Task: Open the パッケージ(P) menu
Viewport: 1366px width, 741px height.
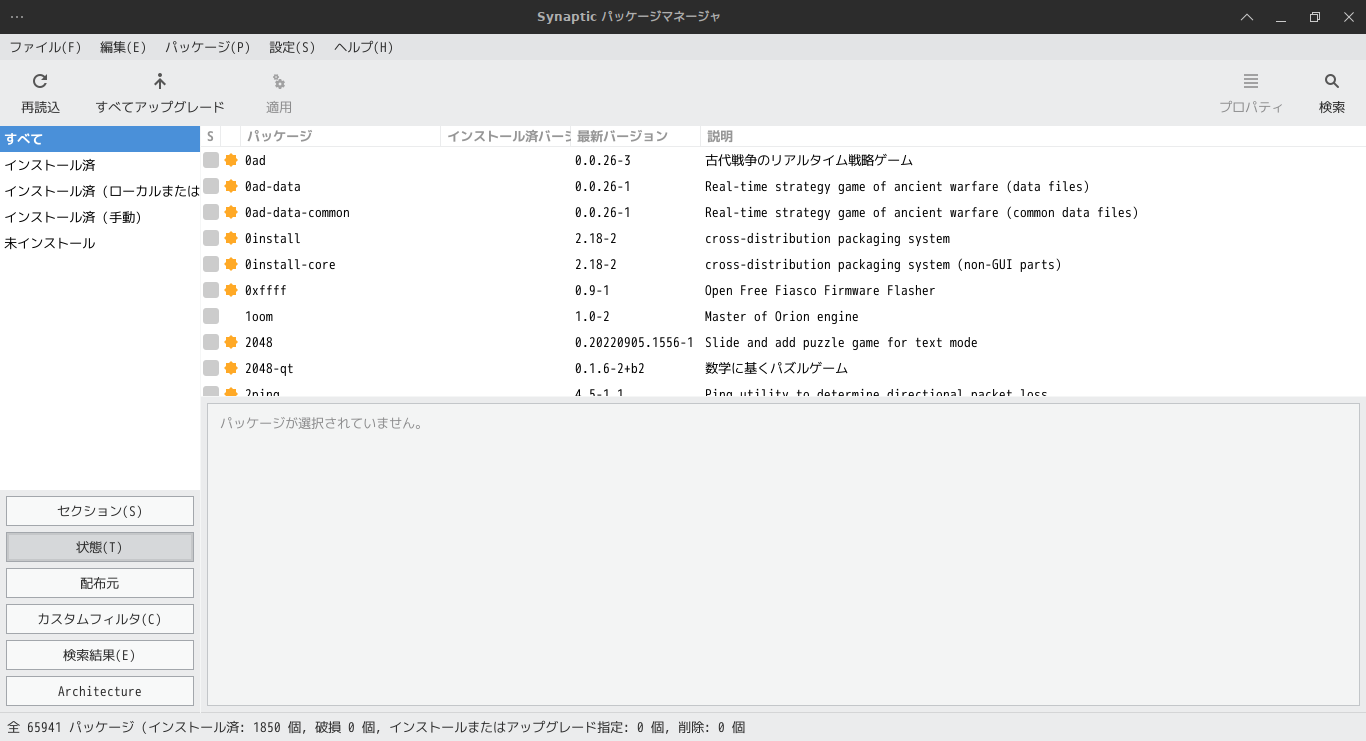Action: point(208,47)
